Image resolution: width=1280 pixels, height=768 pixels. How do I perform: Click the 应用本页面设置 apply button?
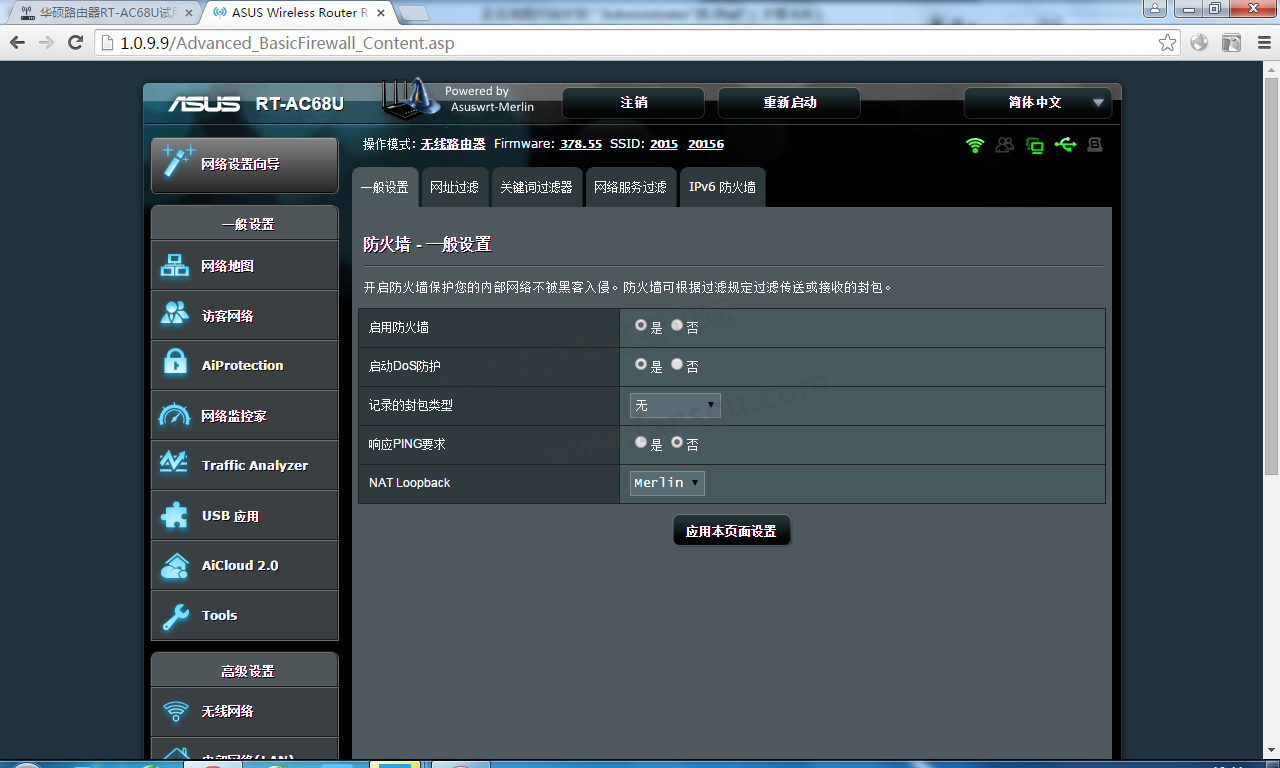(x=731, y=531)
